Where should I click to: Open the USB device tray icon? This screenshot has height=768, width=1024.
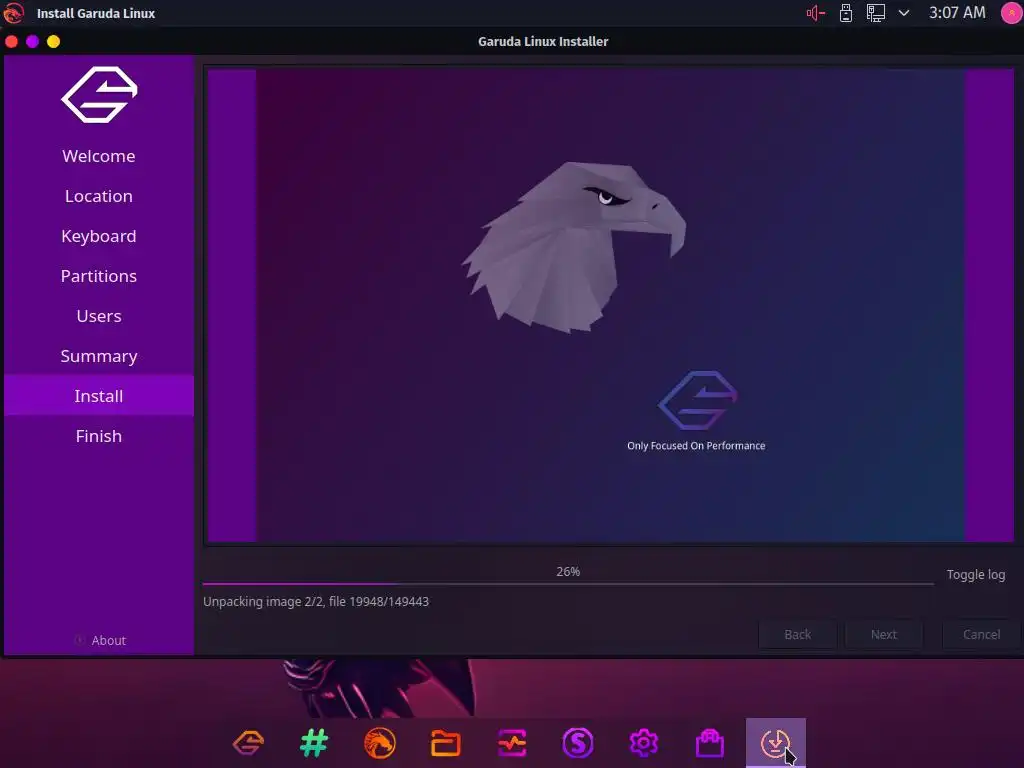point(846,13)
